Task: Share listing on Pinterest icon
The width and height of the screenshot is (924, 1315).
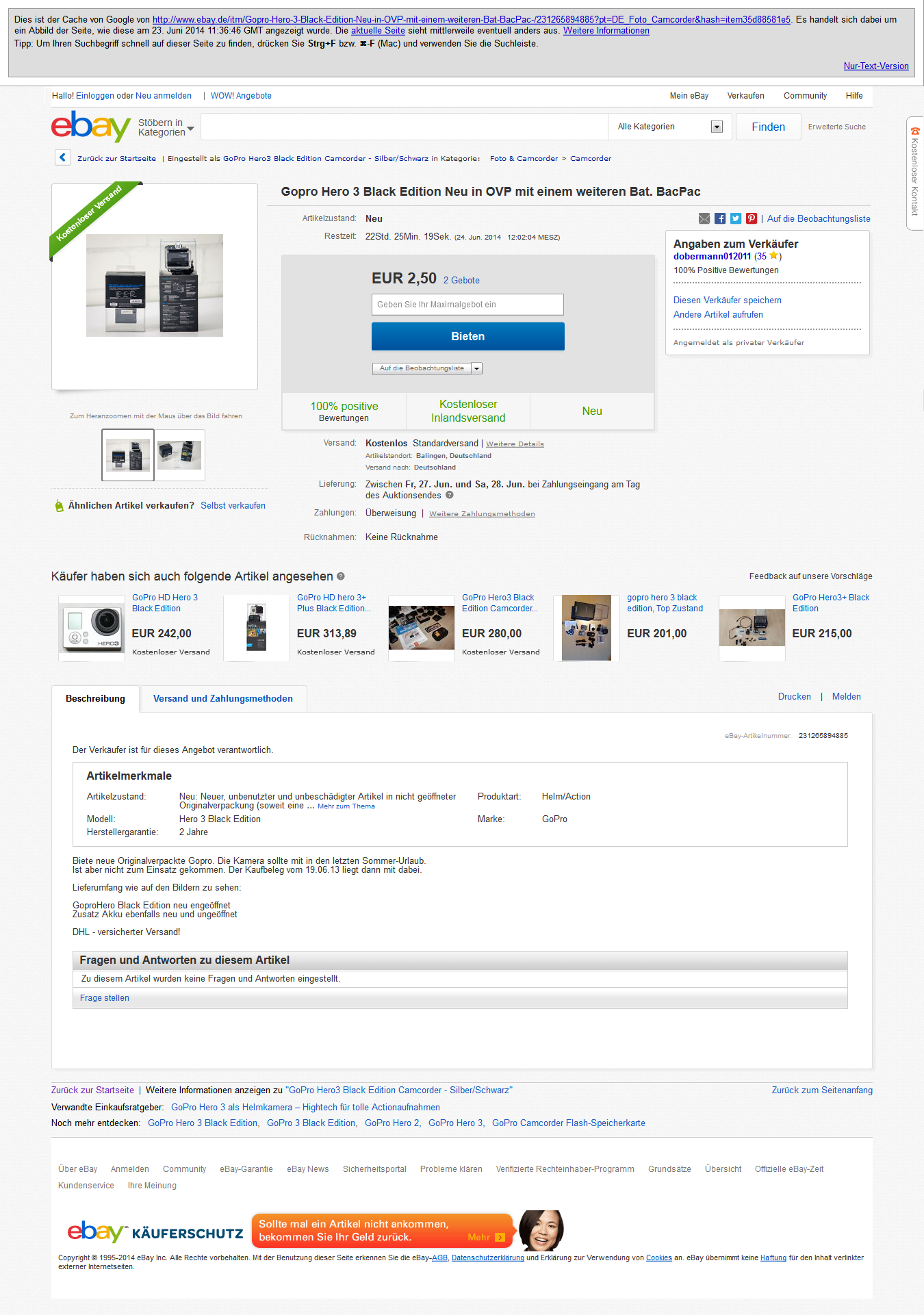Action: 752,218
